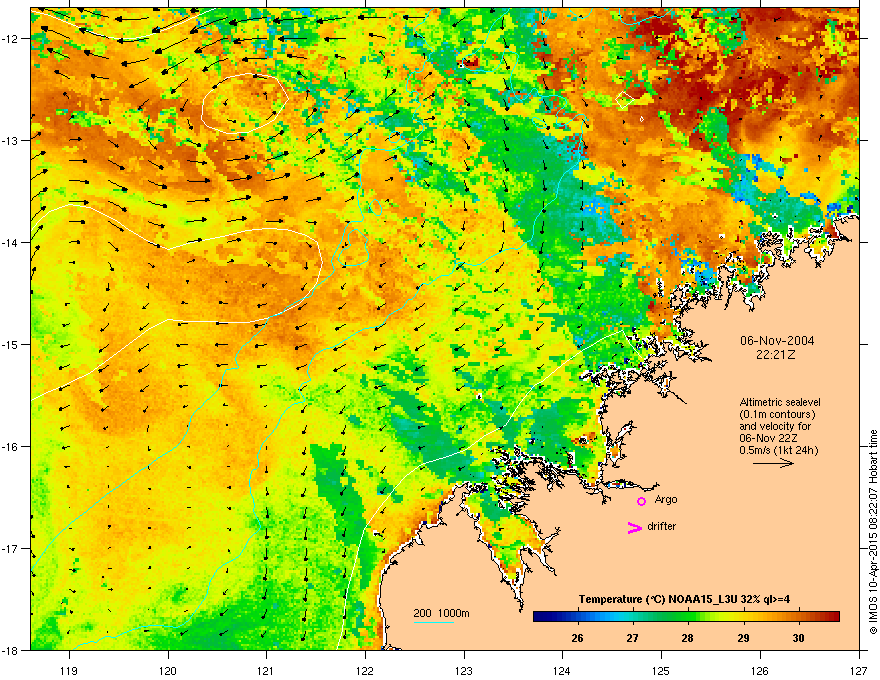Click the dark red warm end of colorbar
The image size is (880, 680).
[833, 617]
